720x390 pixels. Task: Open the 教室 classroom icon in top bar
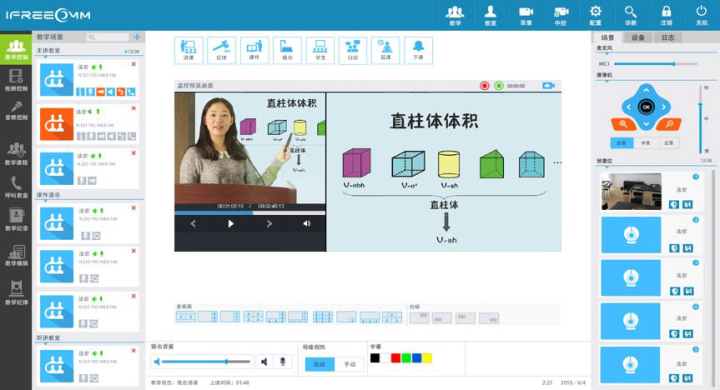[x=490, y=15]
